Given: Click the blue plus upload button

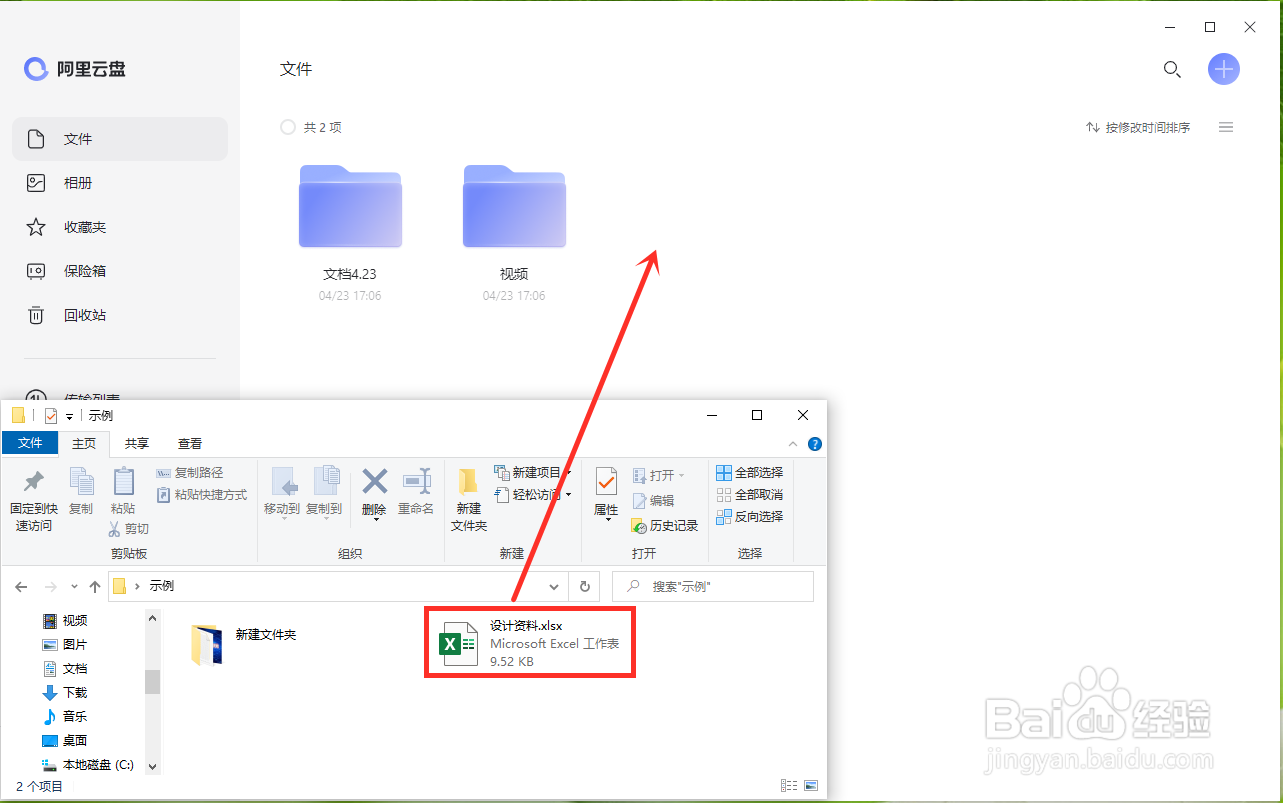Looking at the screenshot, I should [x=1223, y=69].
